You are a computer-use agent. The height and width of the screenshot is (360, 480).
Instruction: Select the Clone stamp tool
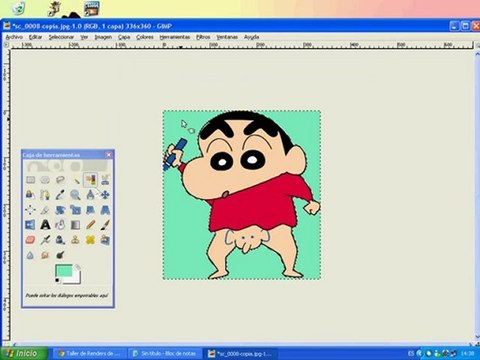(x=75, y=240)
